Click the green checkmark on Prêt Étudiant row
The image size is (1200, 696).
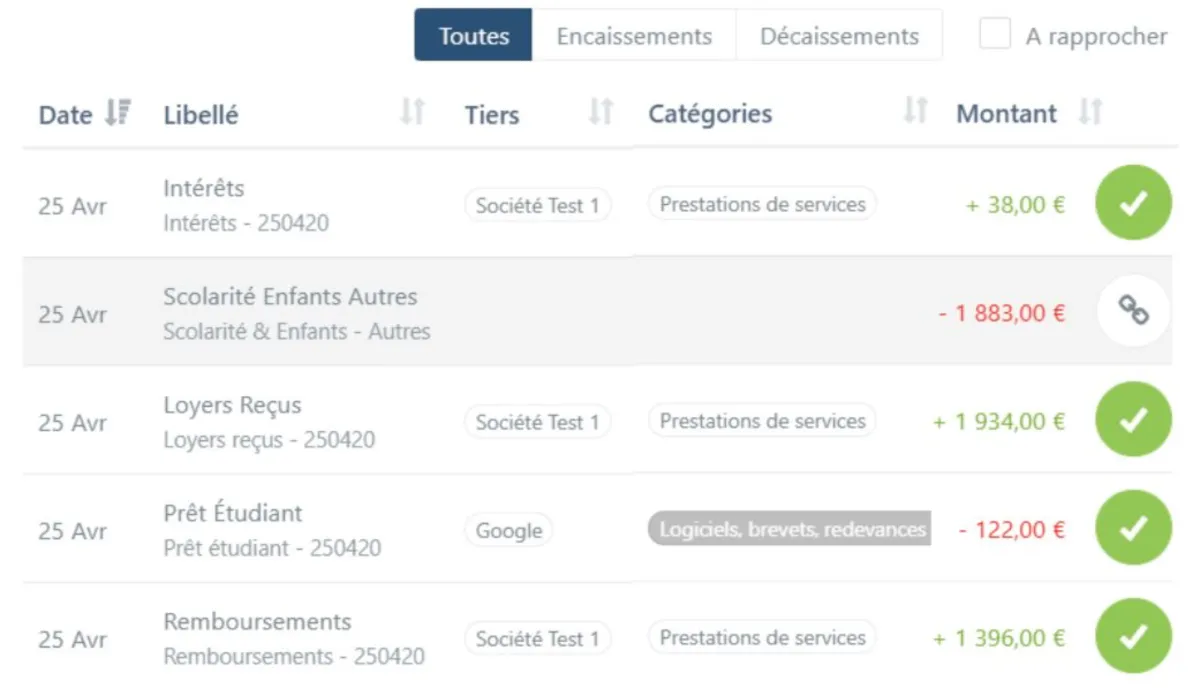pos(1132,529)
